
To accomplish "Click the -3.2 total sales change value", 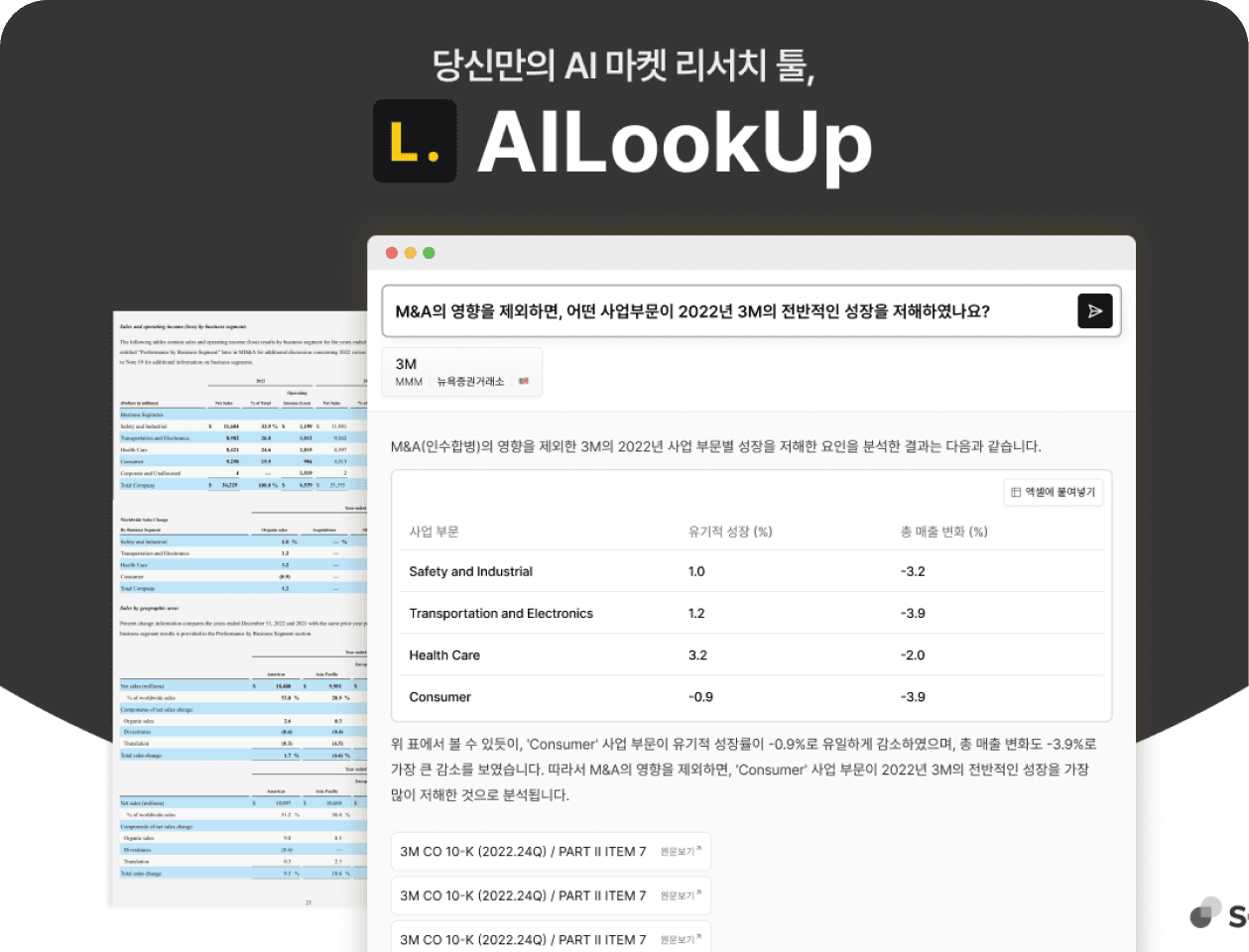I will coord(913,571).
